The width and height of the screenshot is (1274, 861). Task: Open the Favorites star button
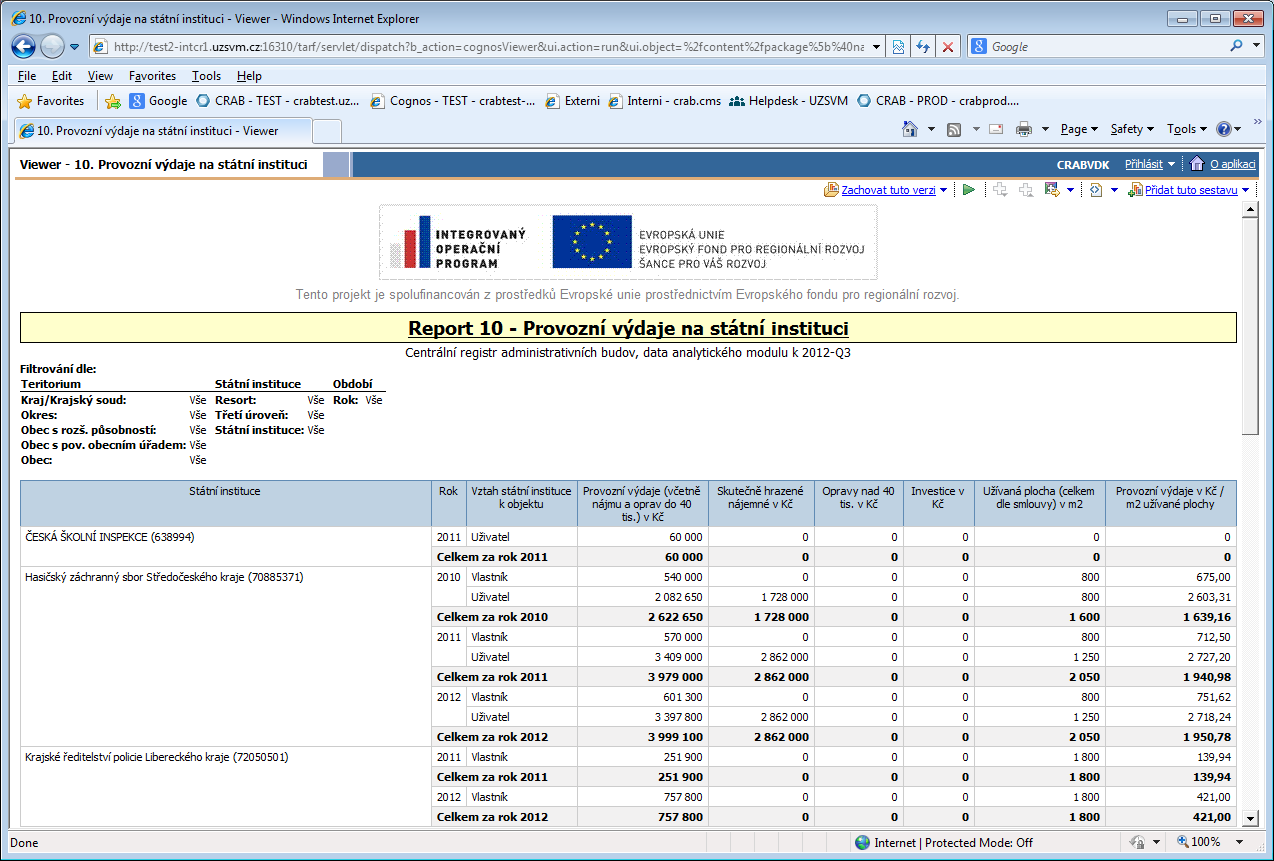click(x=51, y=101)
